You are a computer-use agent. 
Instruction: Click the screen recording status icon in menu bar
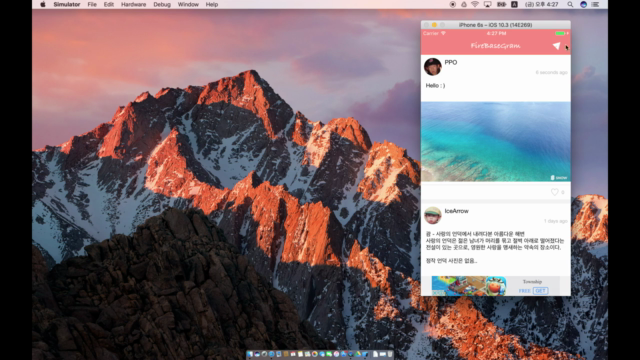click(x=452, y=4)
